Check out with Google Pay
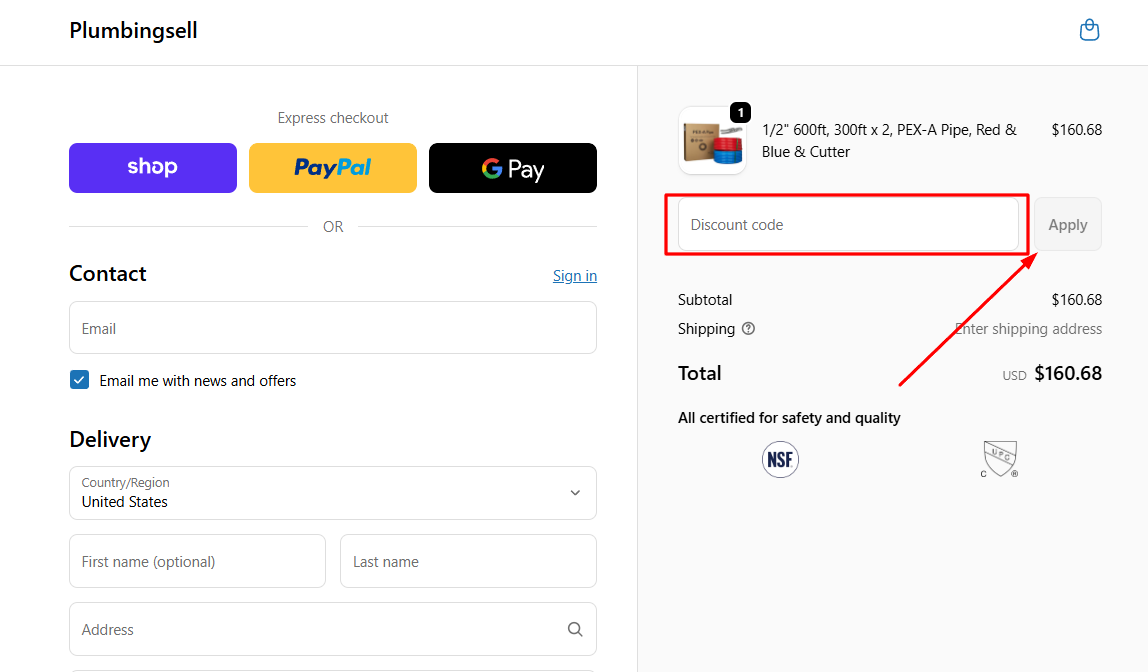This screenshot has height=672, width=1148. click(x=512, y=168)
